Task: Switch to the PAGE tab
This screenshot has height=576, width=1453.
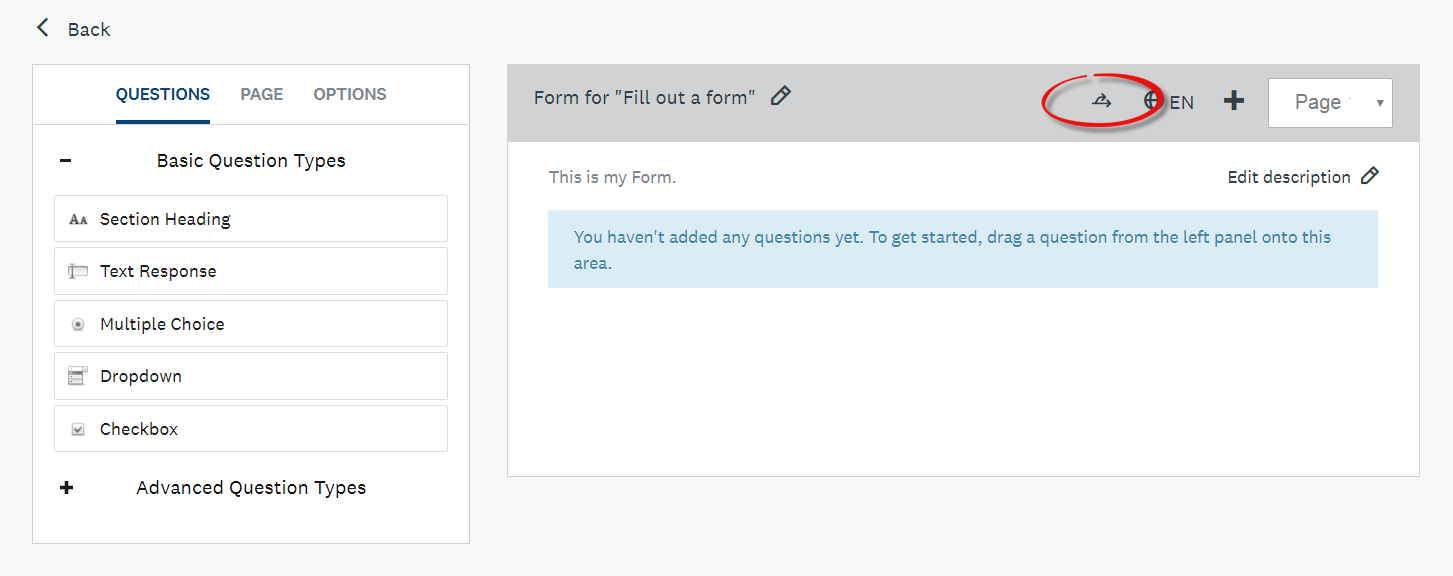Action: point(261,93)
